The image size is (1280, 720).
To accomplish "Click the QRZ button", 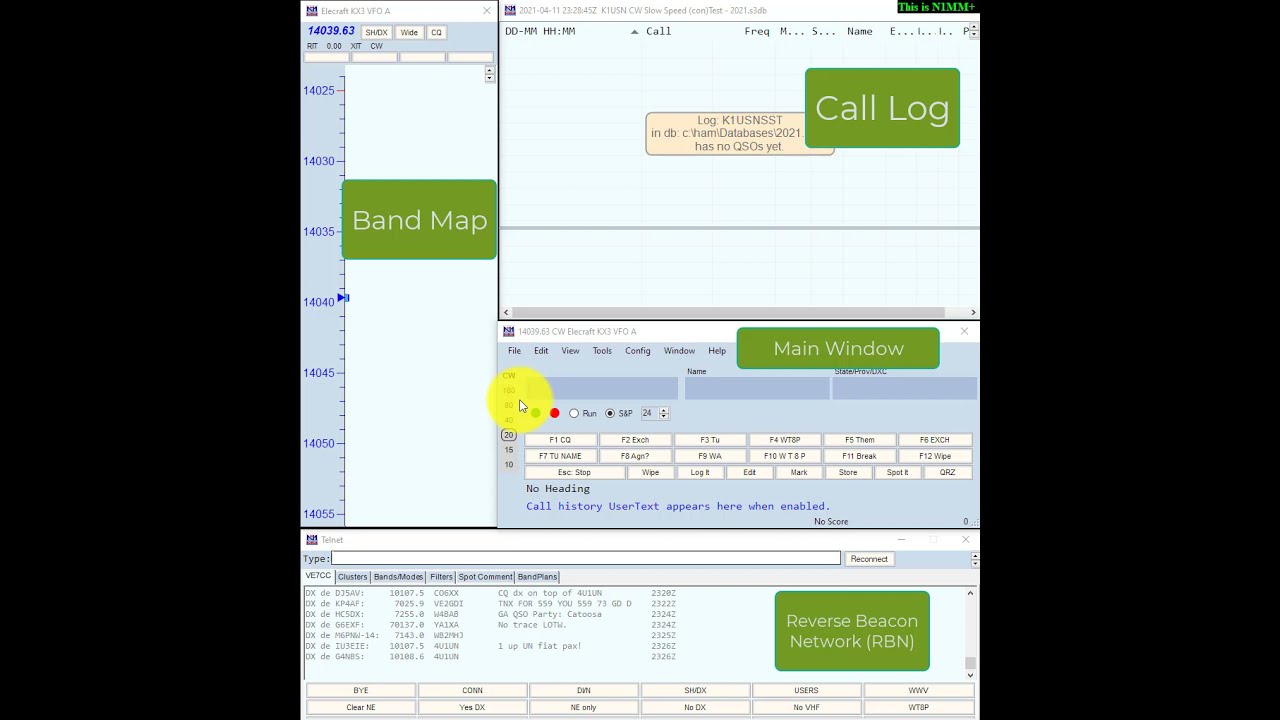I will 947,472.
